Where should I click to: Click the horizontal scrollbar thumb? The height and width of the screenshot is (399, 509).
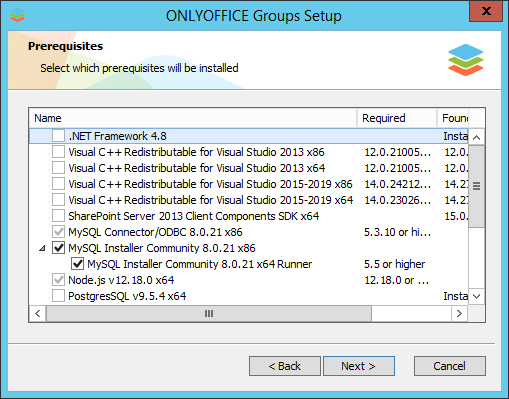(209, 314)
